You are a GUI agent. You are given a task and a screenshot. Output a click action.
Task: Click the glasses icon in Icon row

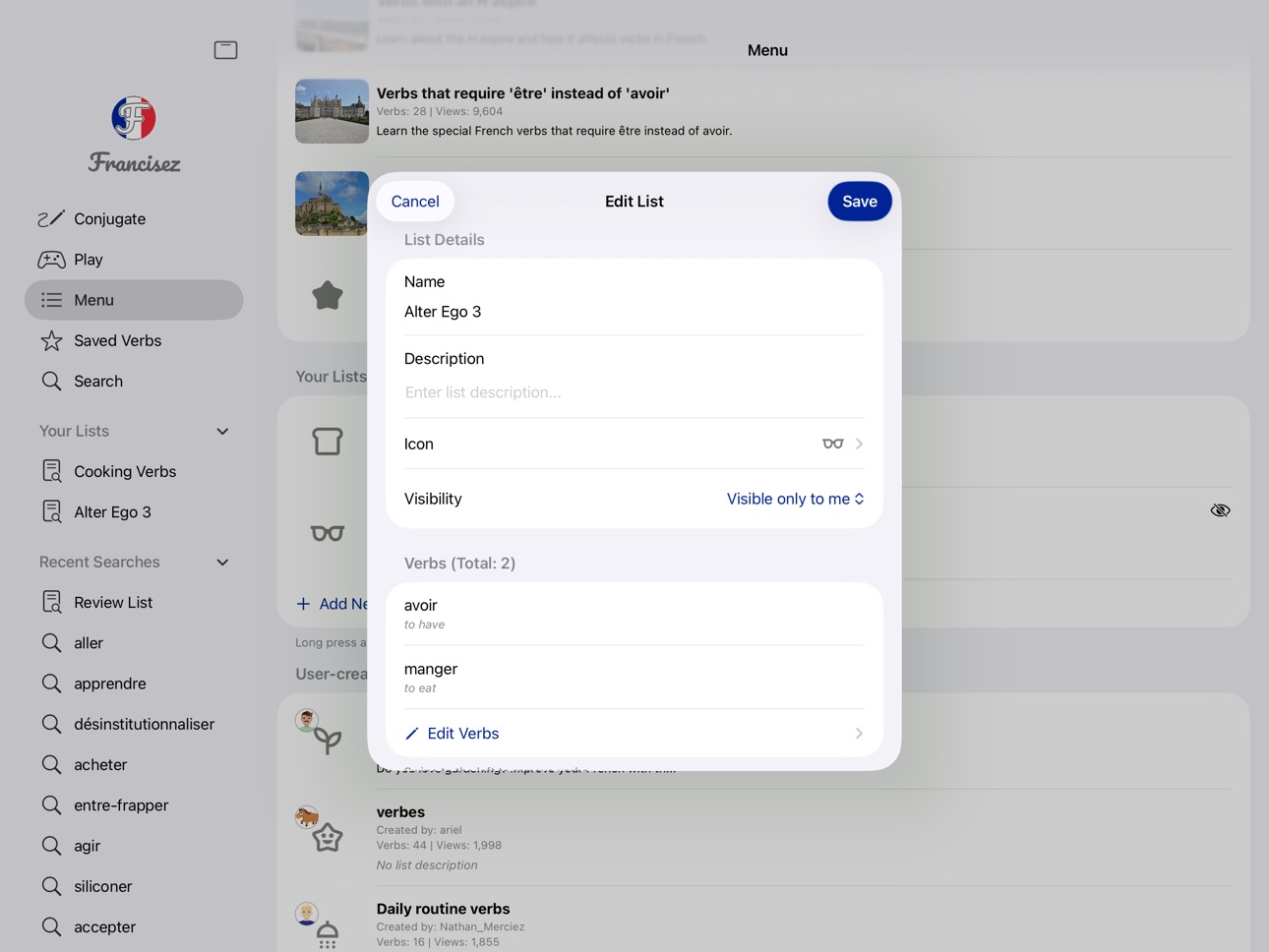click(x=833, y=444)
